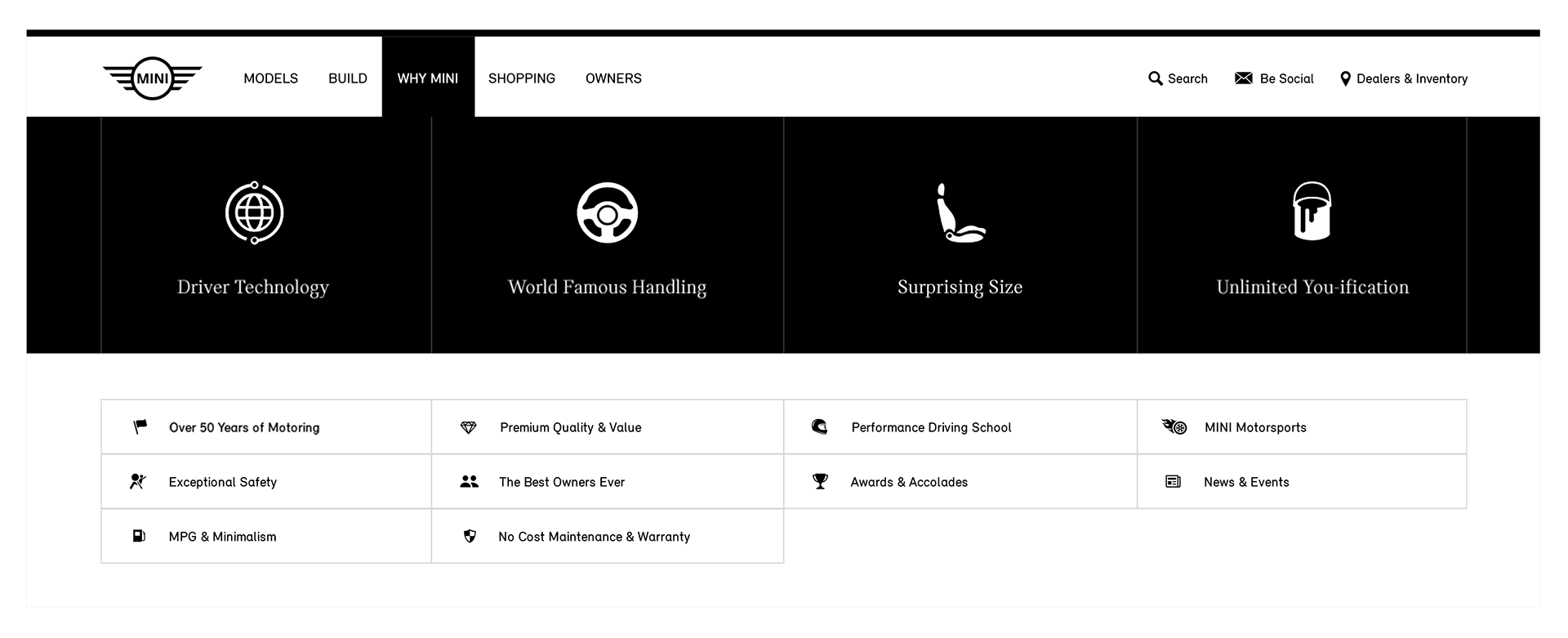Click the steering wheel handling icon
The image size is (1568, 638).
(x=607, y=212)
